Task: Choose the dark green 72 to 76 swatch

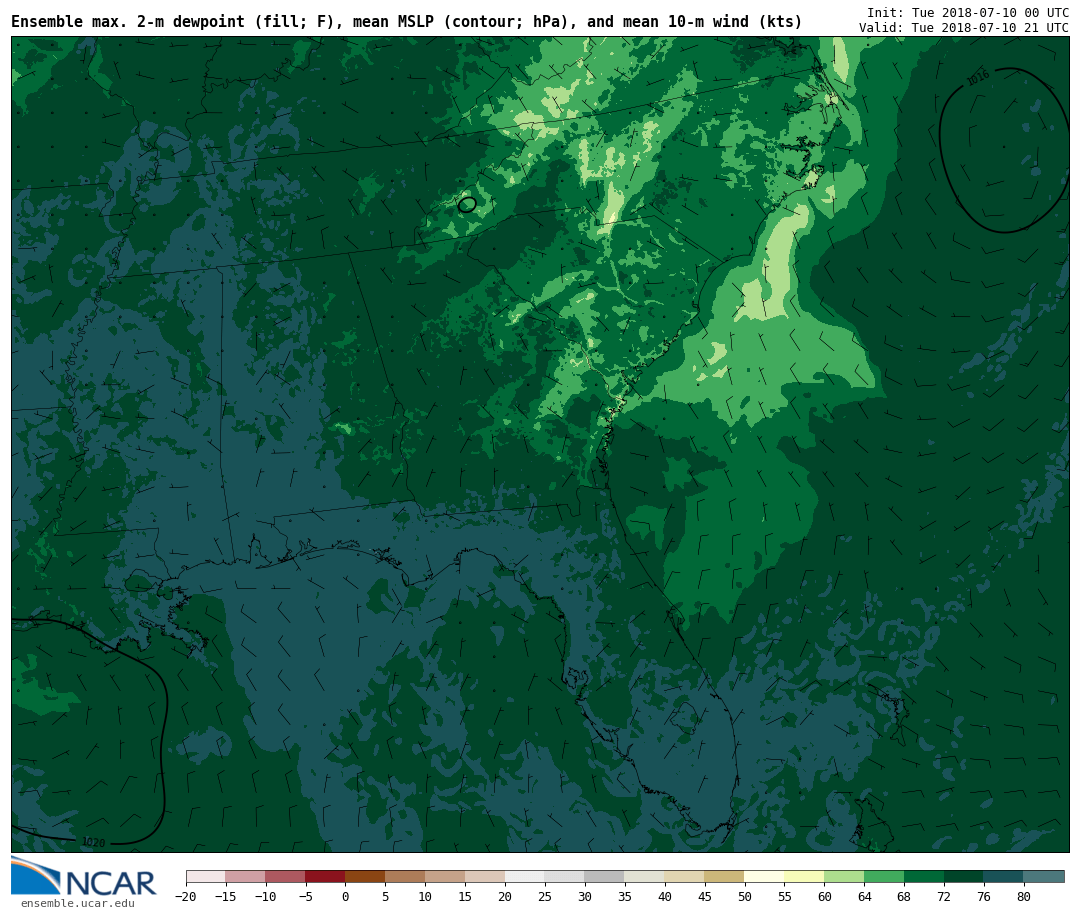Action: [x=963, y=877]
